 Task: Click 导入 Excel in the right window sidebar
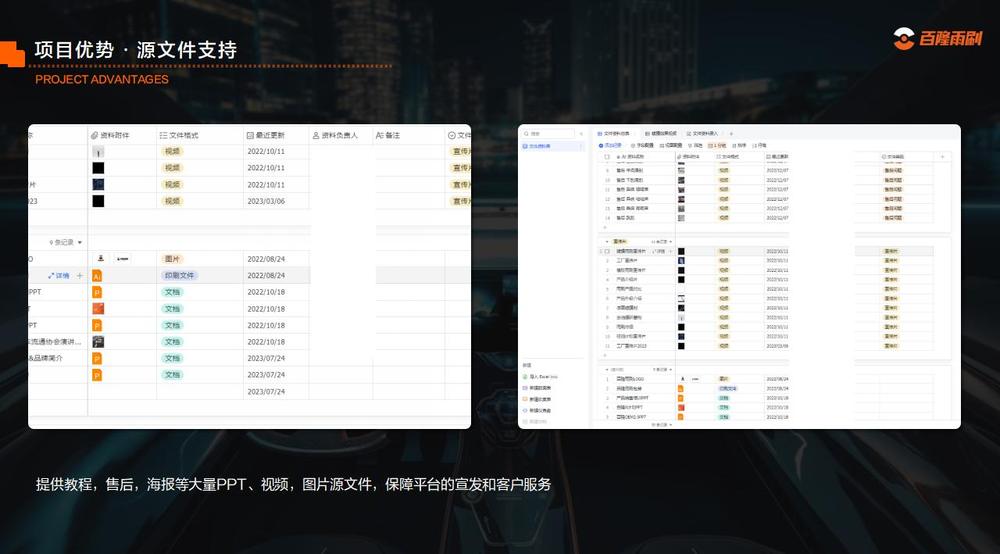coord(540,377)
